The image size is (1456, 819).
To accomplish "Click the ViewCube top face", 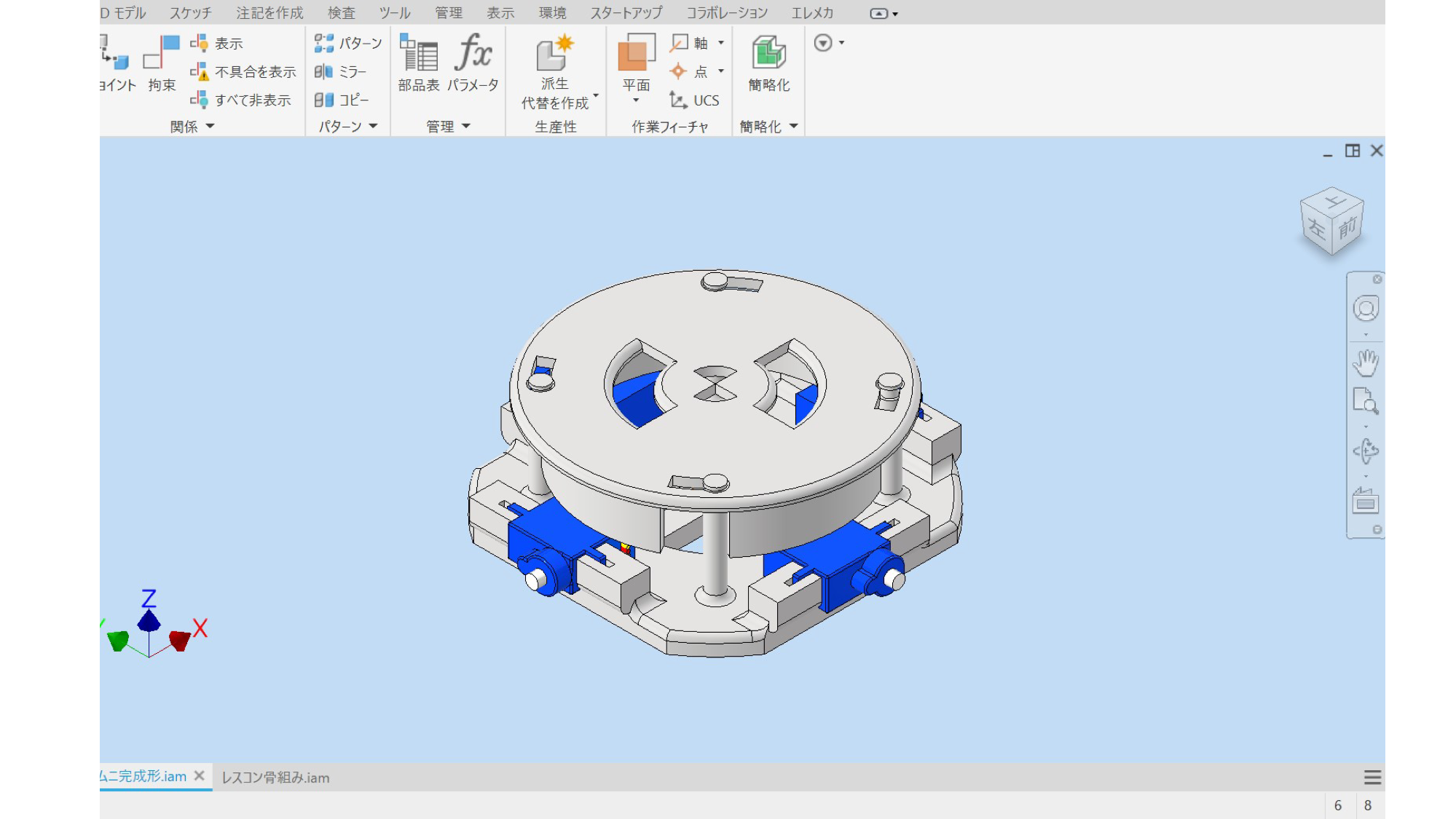I will (x=1333, y=200).
